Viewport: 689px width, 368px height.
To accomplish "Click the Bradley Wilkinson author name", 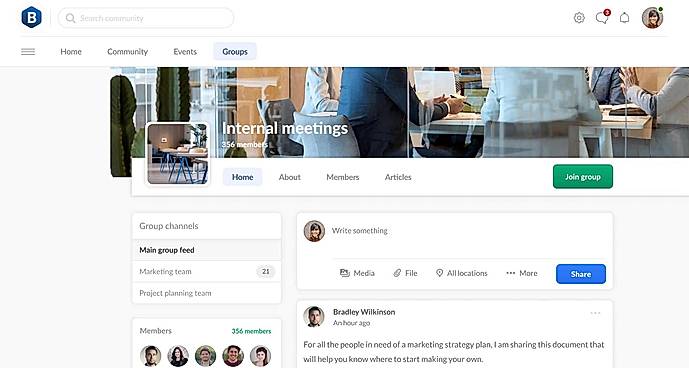I will (x=364, y=312).
